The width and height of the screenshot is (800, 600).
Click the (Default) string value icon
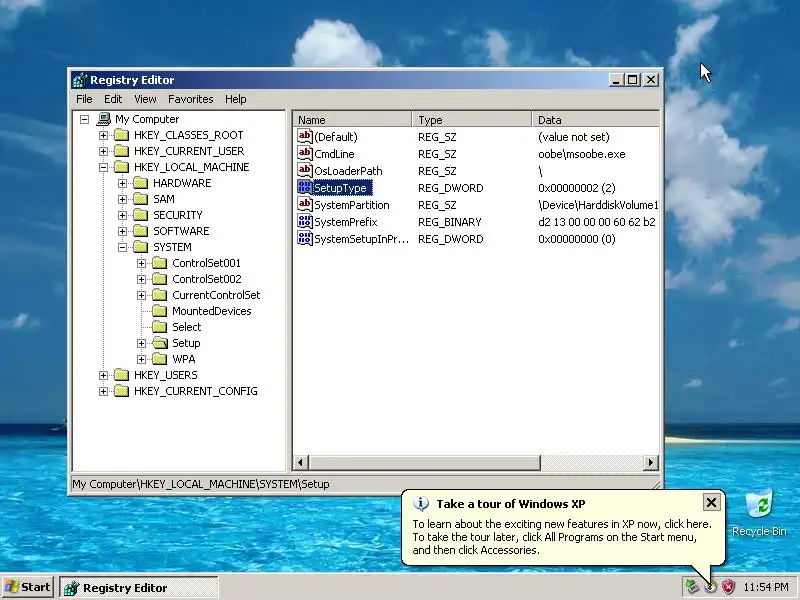(305, 137)
